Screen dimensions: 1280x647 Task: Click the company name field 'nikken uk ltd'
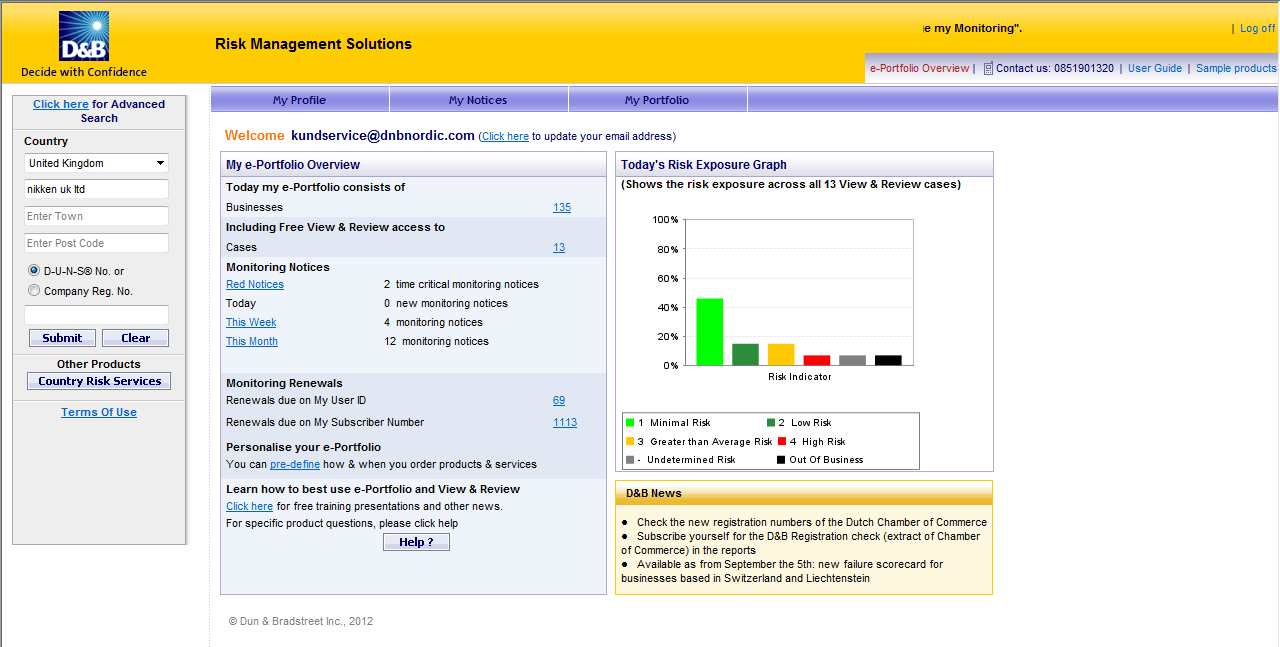coord(96,189)
